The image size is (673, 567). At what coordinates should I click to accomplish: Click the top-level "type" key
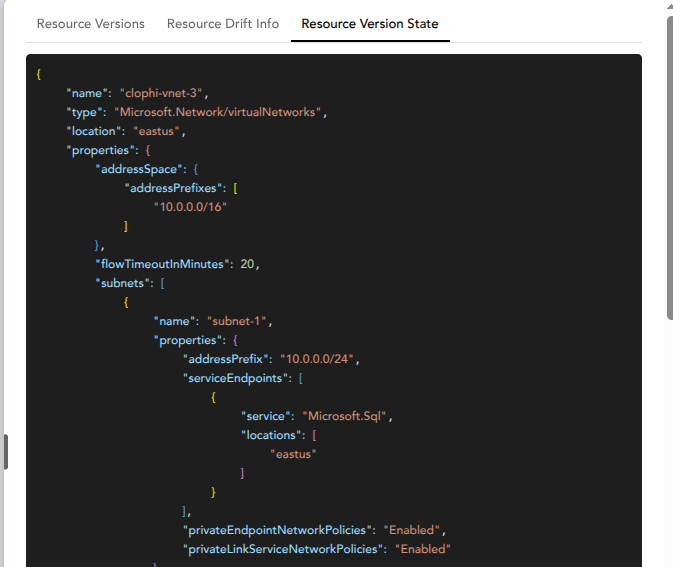pyautogui.click(x=84, y=112)
